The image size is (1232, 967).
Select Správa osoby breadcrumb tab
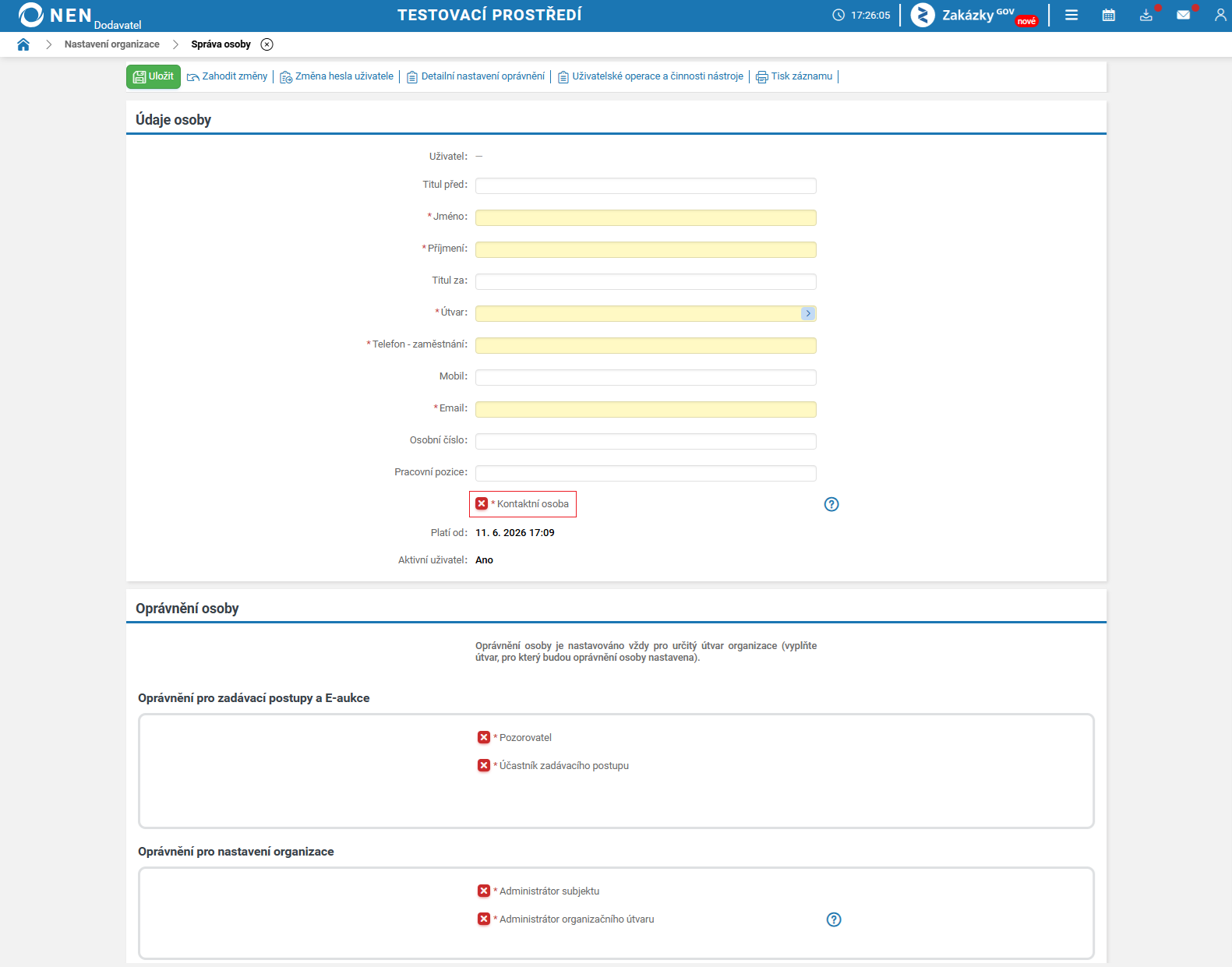pyautogui.click(x=221, y=44)
